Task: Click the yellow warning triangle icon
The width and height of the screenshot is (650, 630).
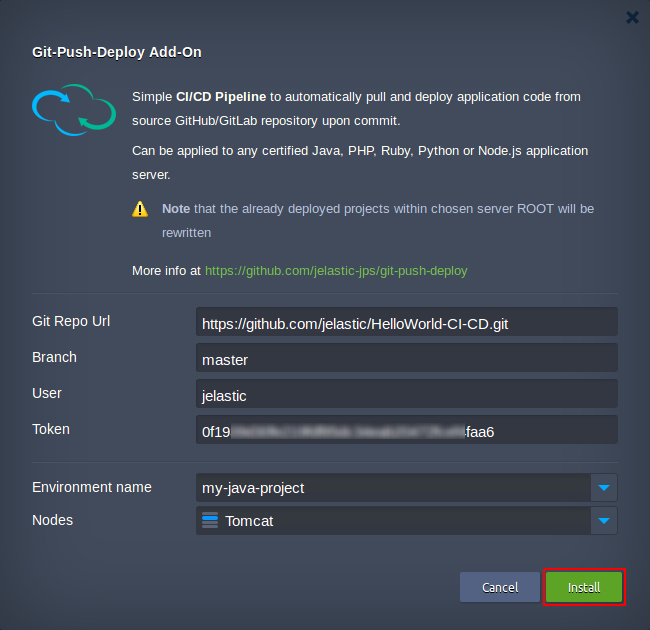Action: (x=141, y=210)
